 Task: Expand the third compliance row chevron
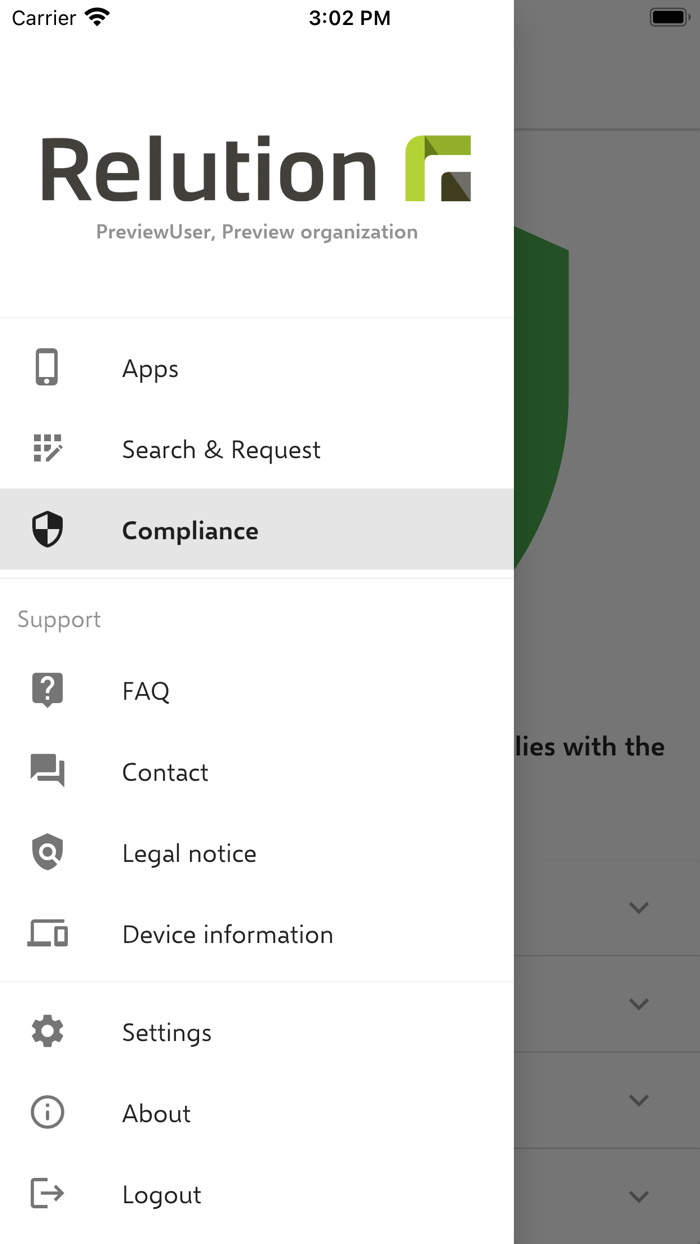coord(639,1099)
